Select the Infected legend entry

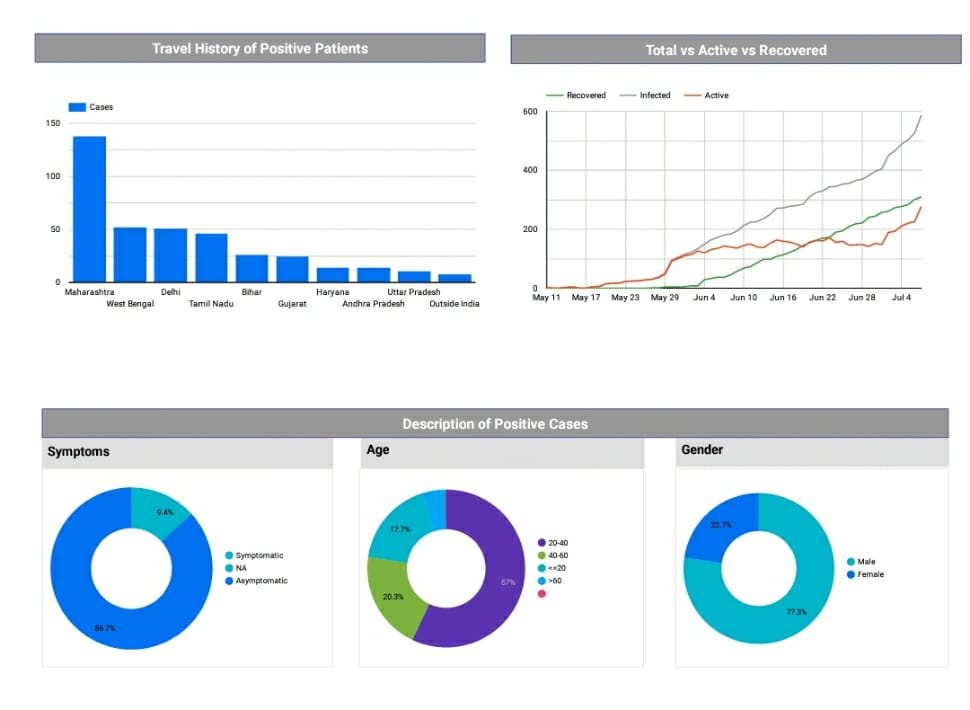click(645, 95)
